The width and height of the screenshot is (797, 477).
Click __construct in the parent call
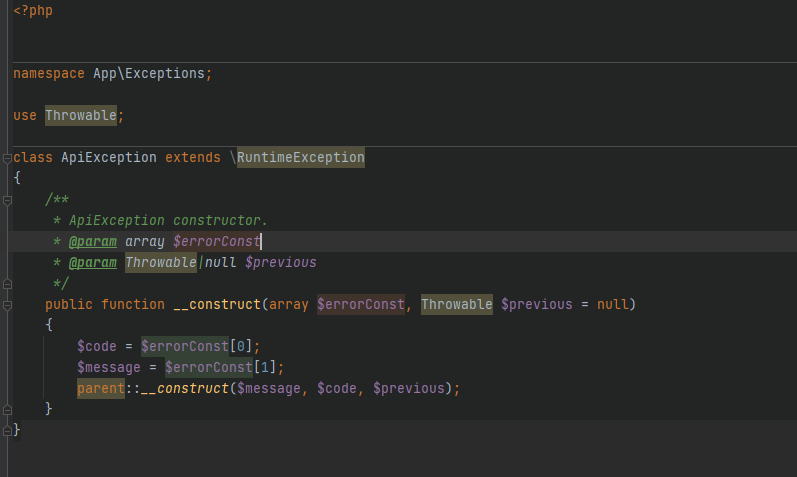185,389
